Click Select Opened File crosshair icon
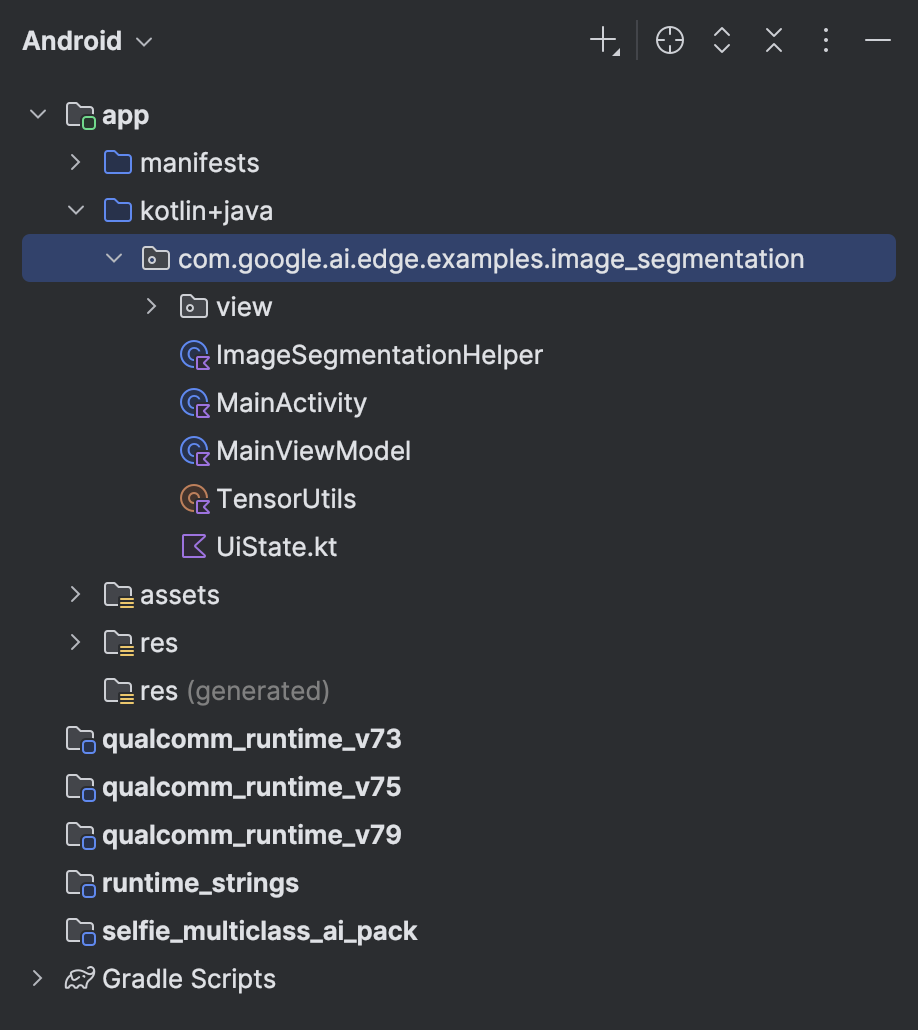 (670, 41)
